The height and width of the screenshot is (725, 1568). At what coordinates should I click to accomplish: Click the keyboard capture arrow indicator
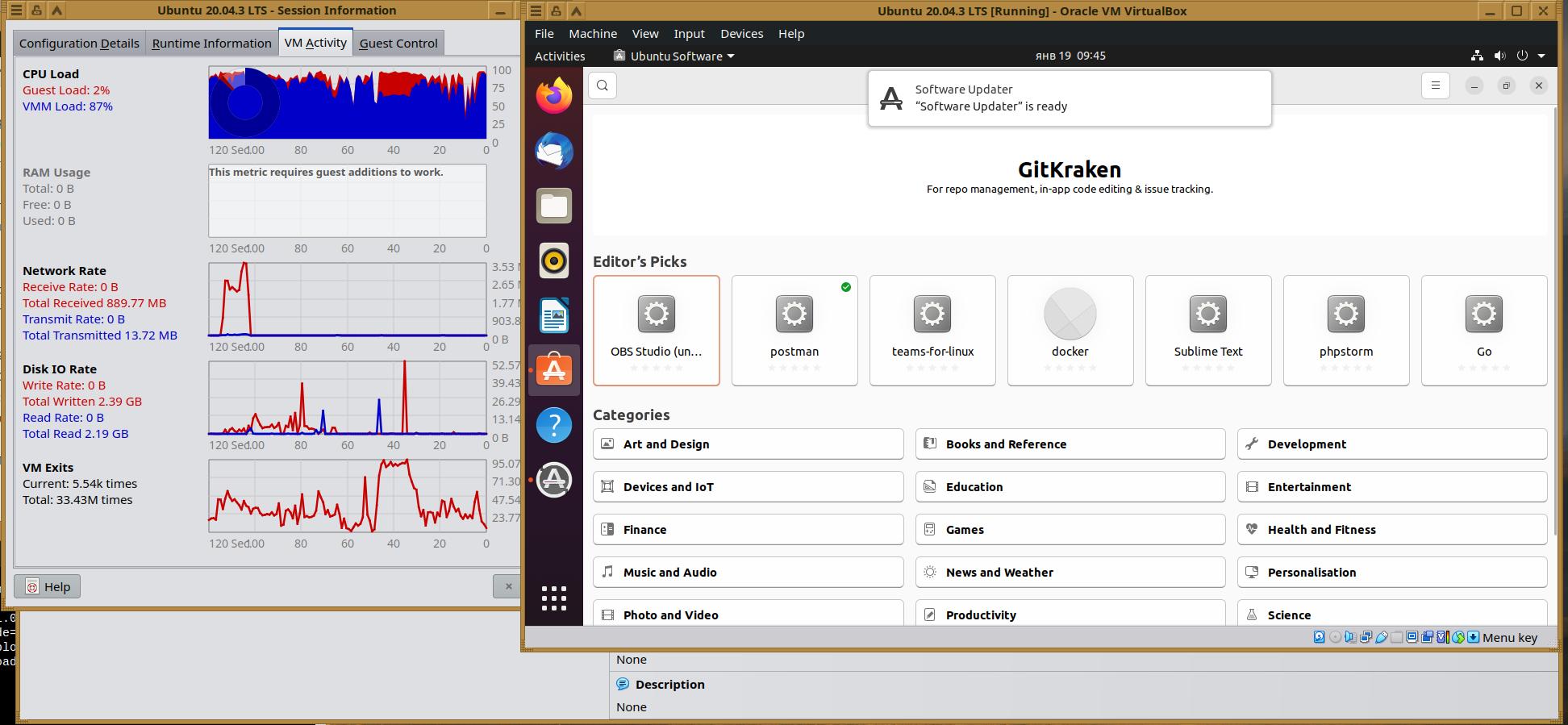pyautogui.click(x=1473, y=637)
